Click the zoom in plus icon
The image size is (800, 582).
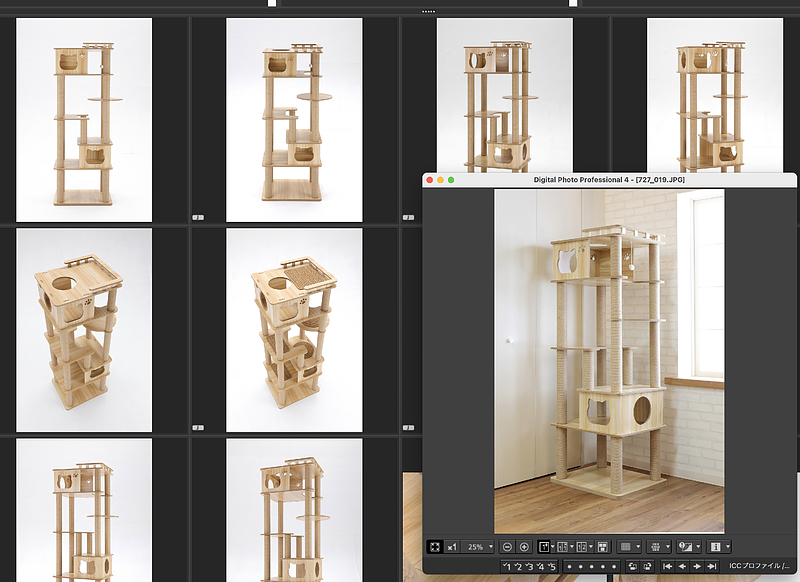524,547
